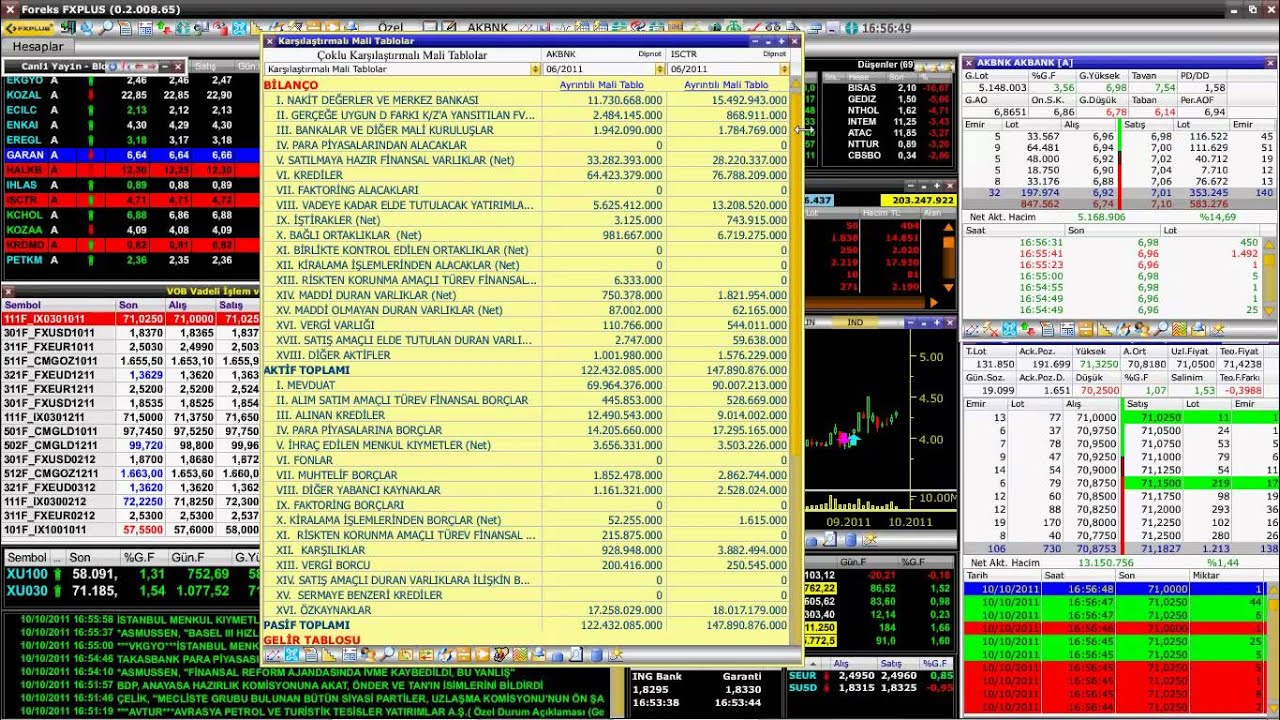Click magnifier icon in Mali Tablolar toolbar

point(388,655)
